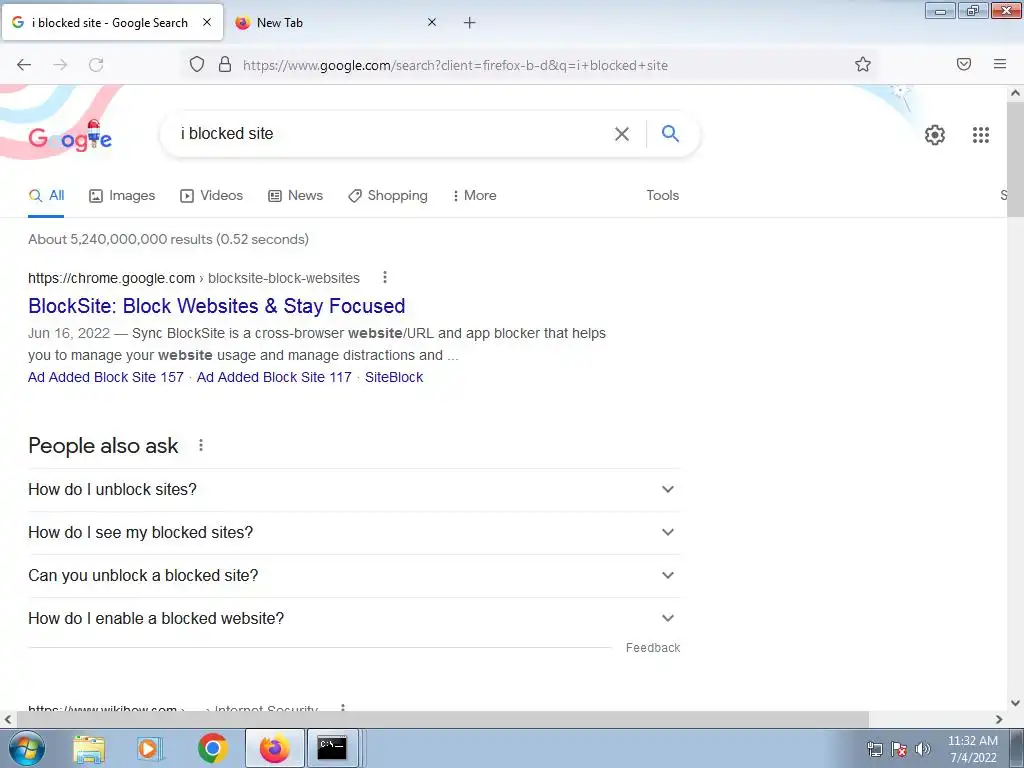Viewport: 1024px width, 768px height.
Task: Click the vertical scrollbar up arrow
Action: pyautogui.click(x=1015, y=93)
